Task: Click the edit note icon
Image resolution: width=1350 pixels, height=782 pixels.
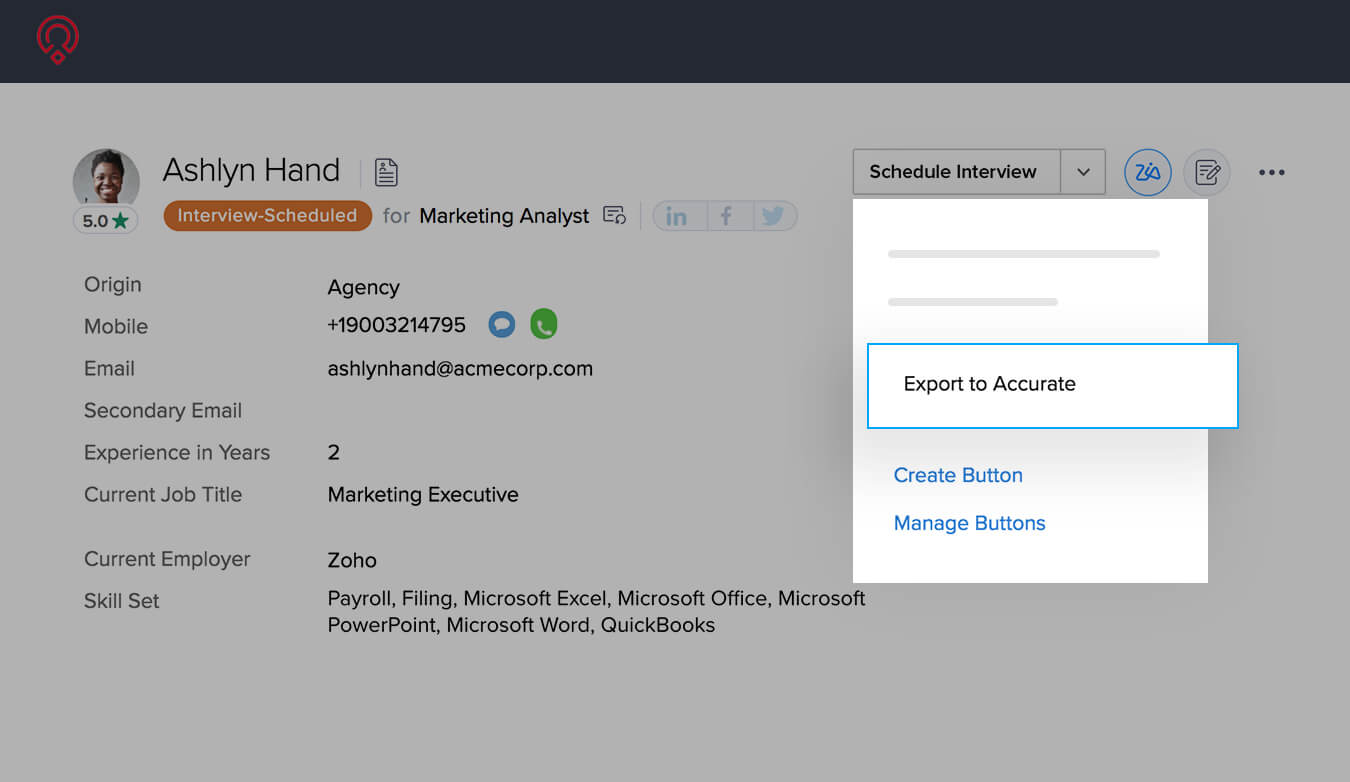Action: pos(1207,172)
